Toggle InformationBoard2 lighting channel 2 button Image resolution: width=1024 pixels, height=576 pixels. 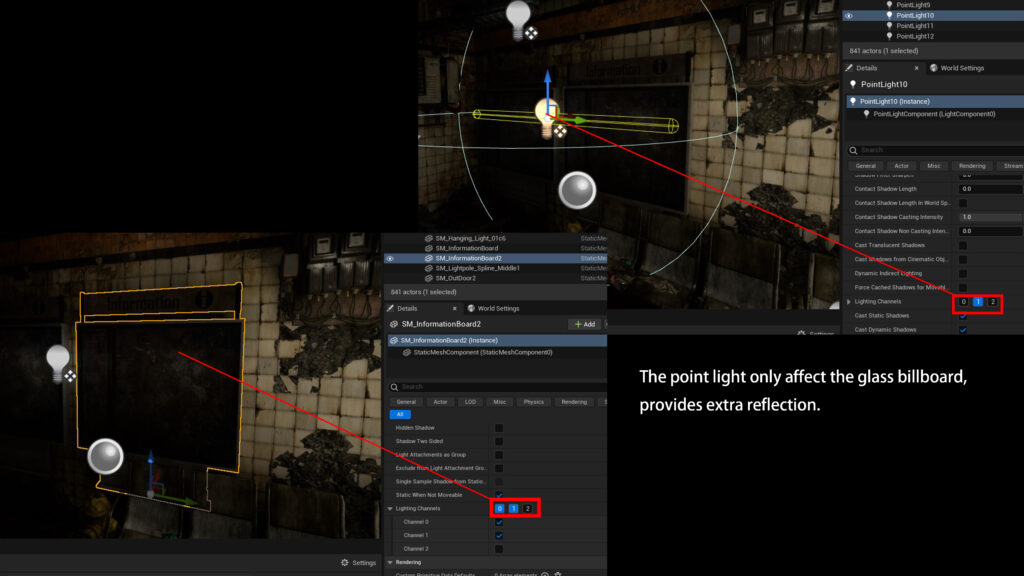528,509
